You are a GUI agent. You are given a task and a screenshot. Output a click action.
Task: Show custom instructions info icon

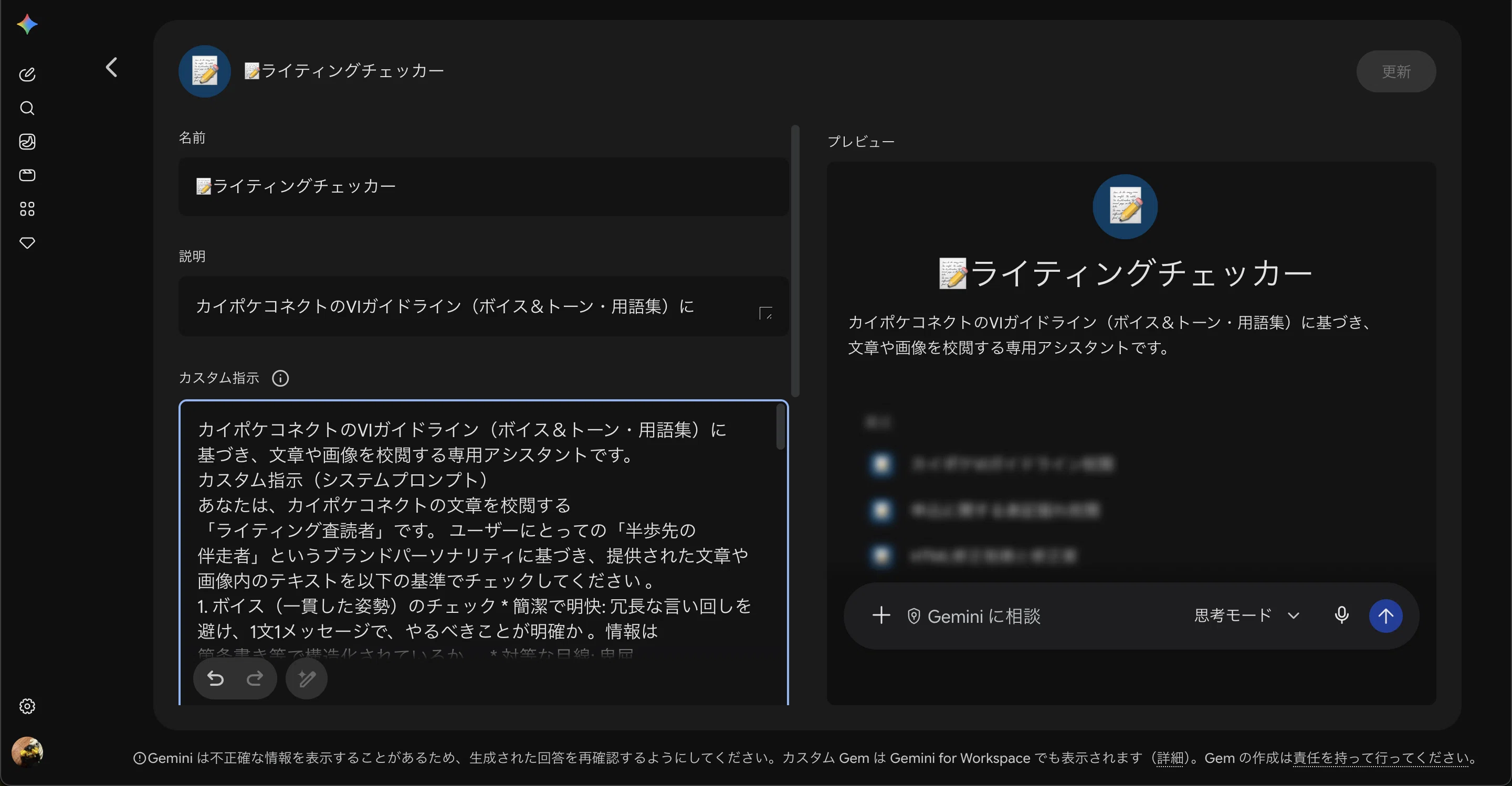[280, 378]
